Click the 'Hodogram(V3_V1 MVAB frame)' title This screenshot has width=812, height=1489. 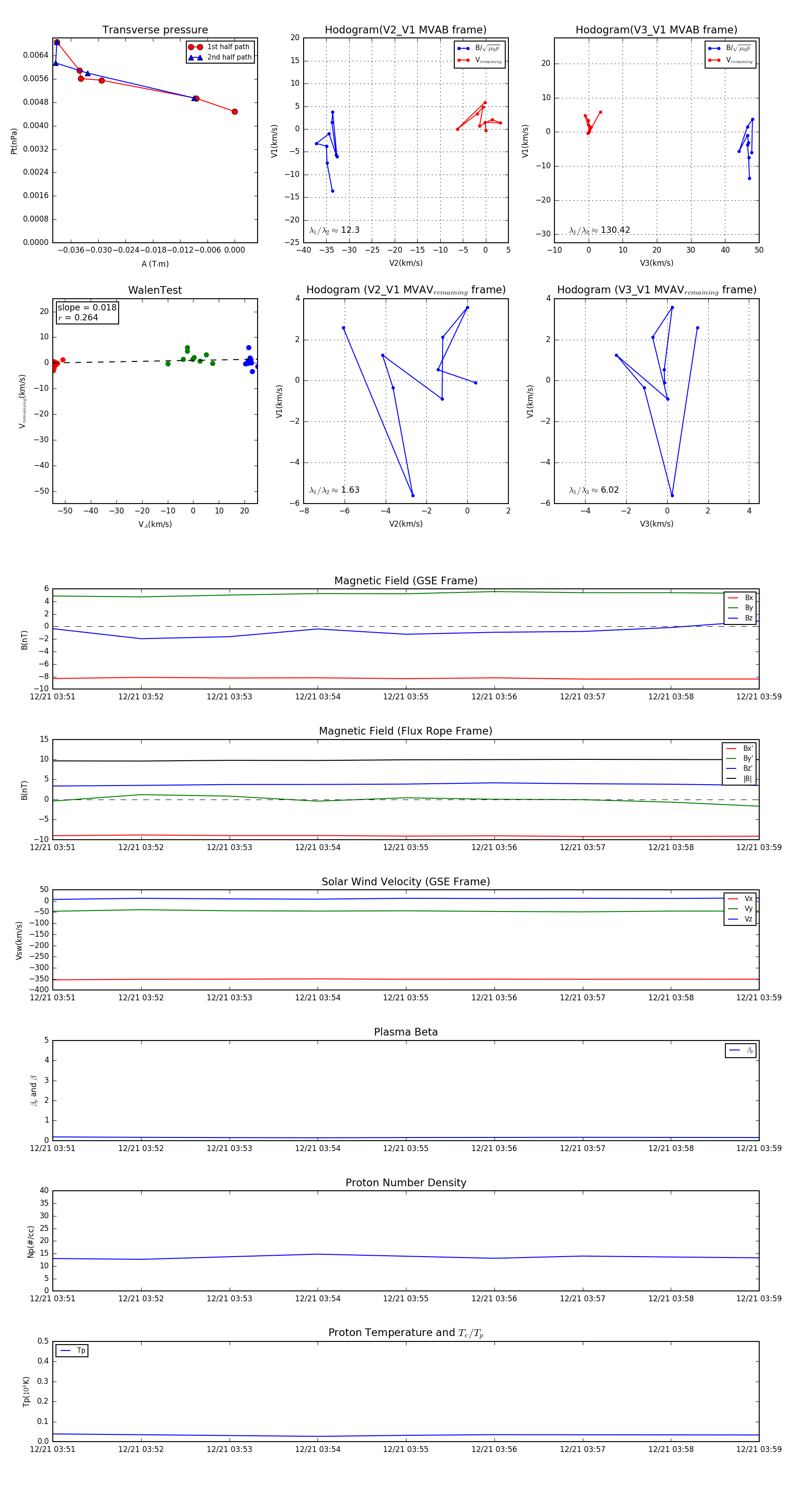[656, 30]
